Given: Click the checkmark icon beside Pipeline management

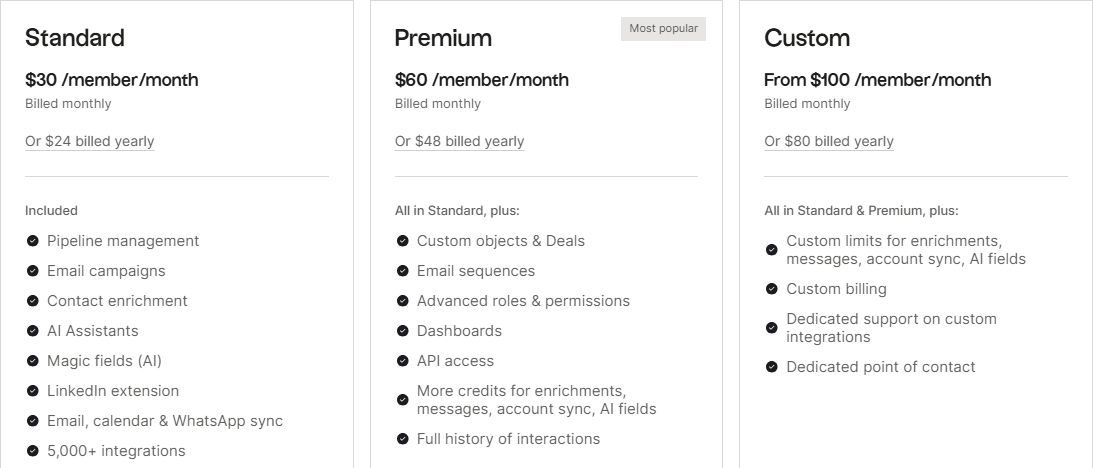Looking at the screenshot, I should [33, 241].
